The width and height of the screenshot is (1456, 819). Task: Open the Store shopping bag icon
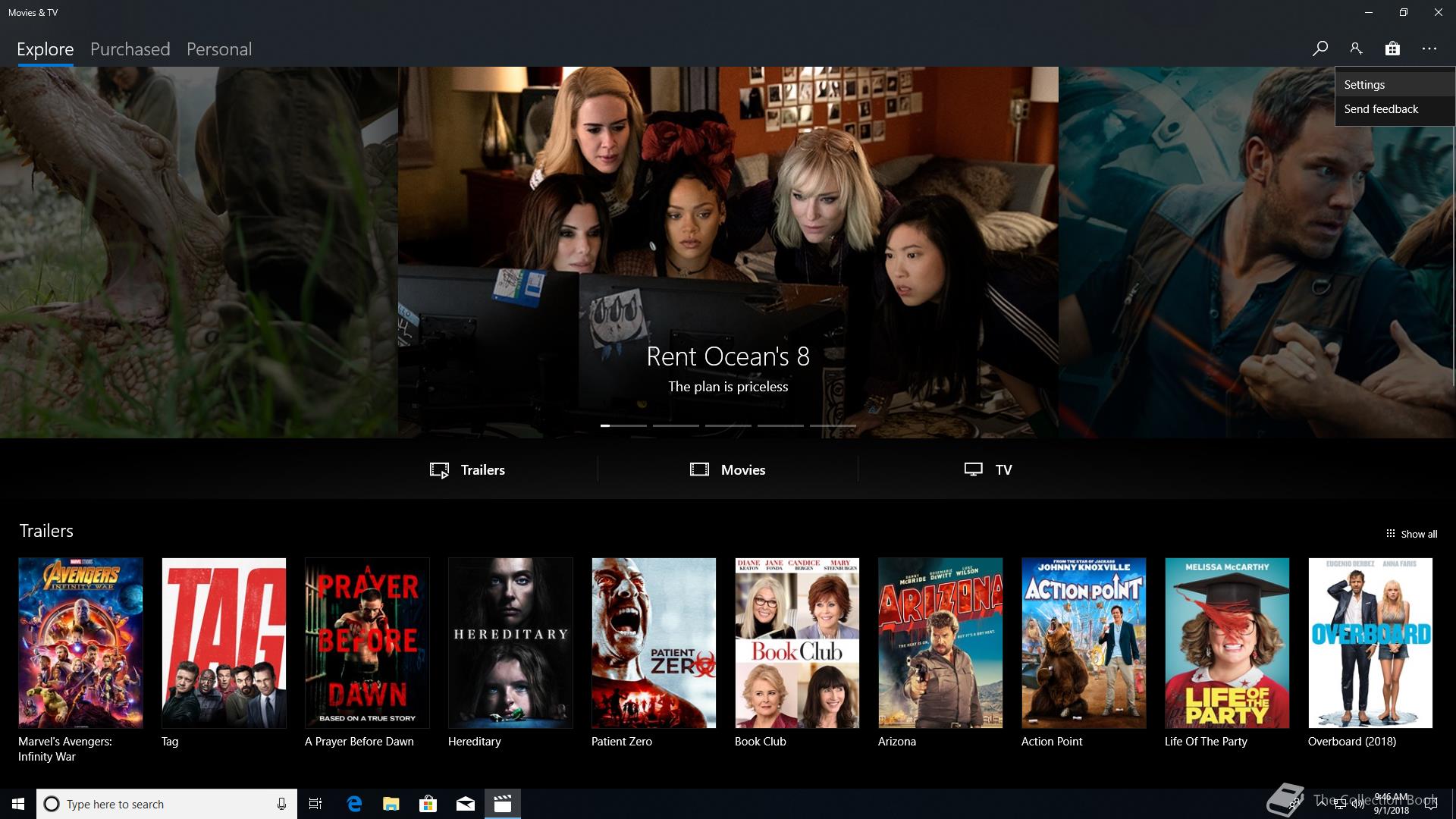1392,49
